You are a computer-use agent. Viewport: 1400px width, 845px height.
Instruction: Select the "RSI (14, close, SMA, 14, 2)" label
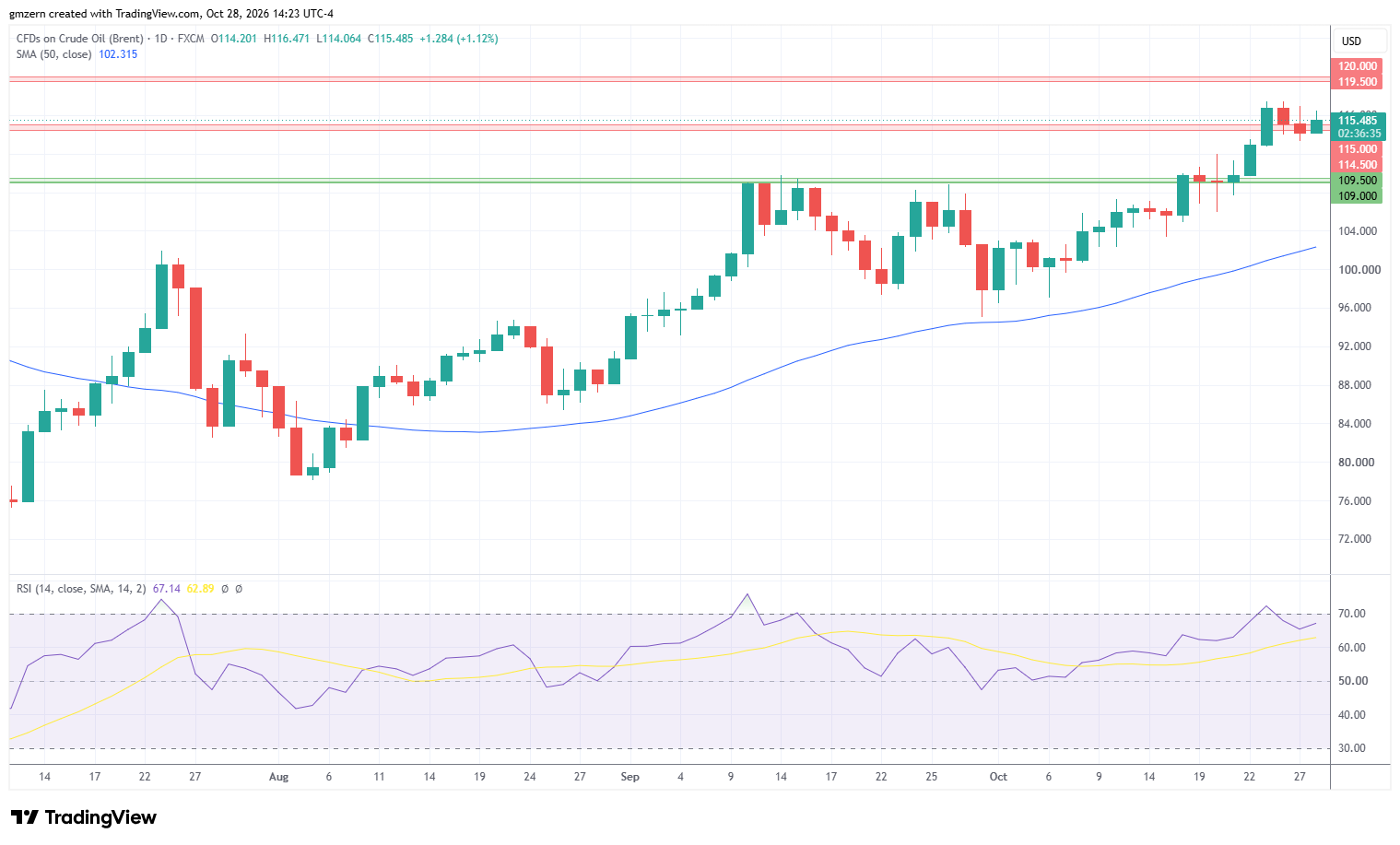(81, 589)
